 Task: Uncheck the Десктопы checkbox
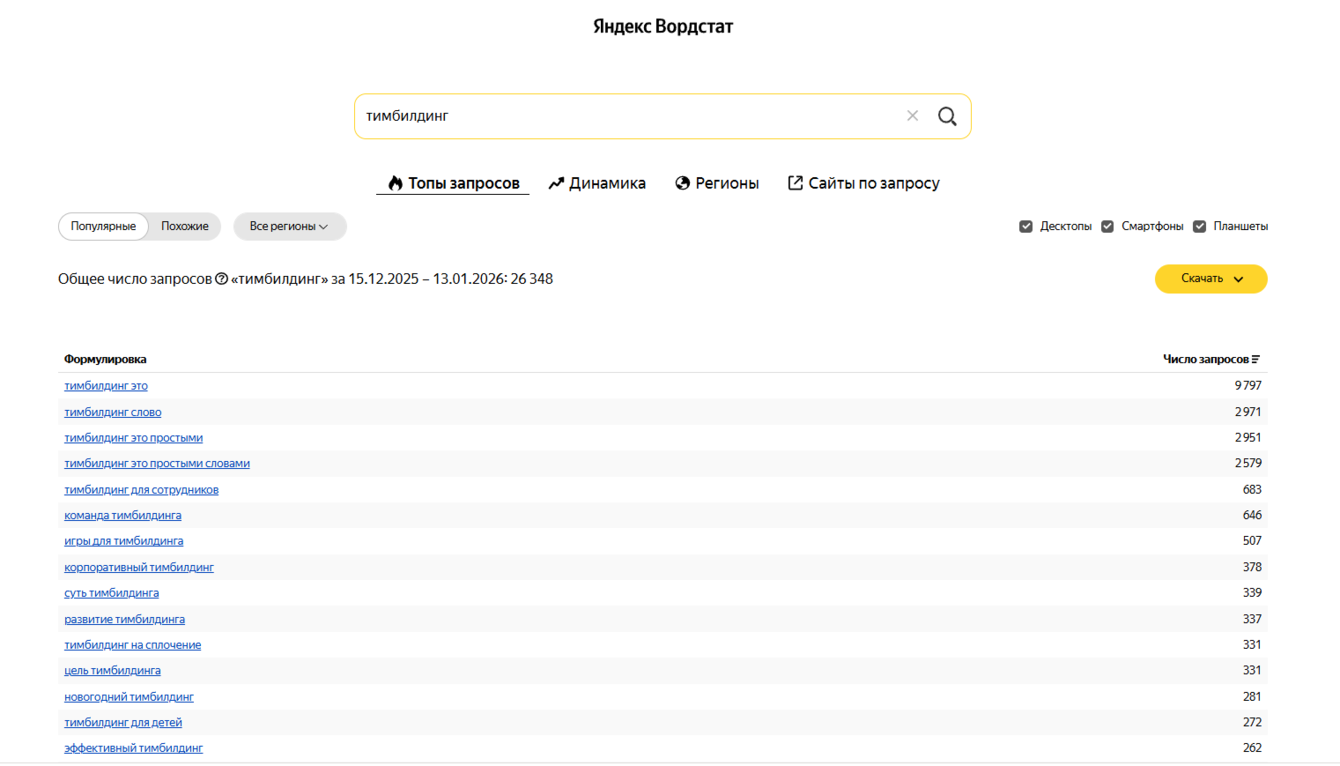tap(1026, 226)
